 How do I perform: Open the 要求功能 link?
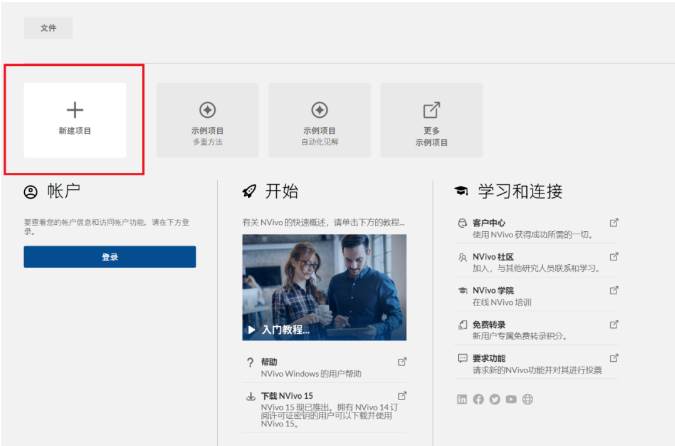click(x=536, y=364)
